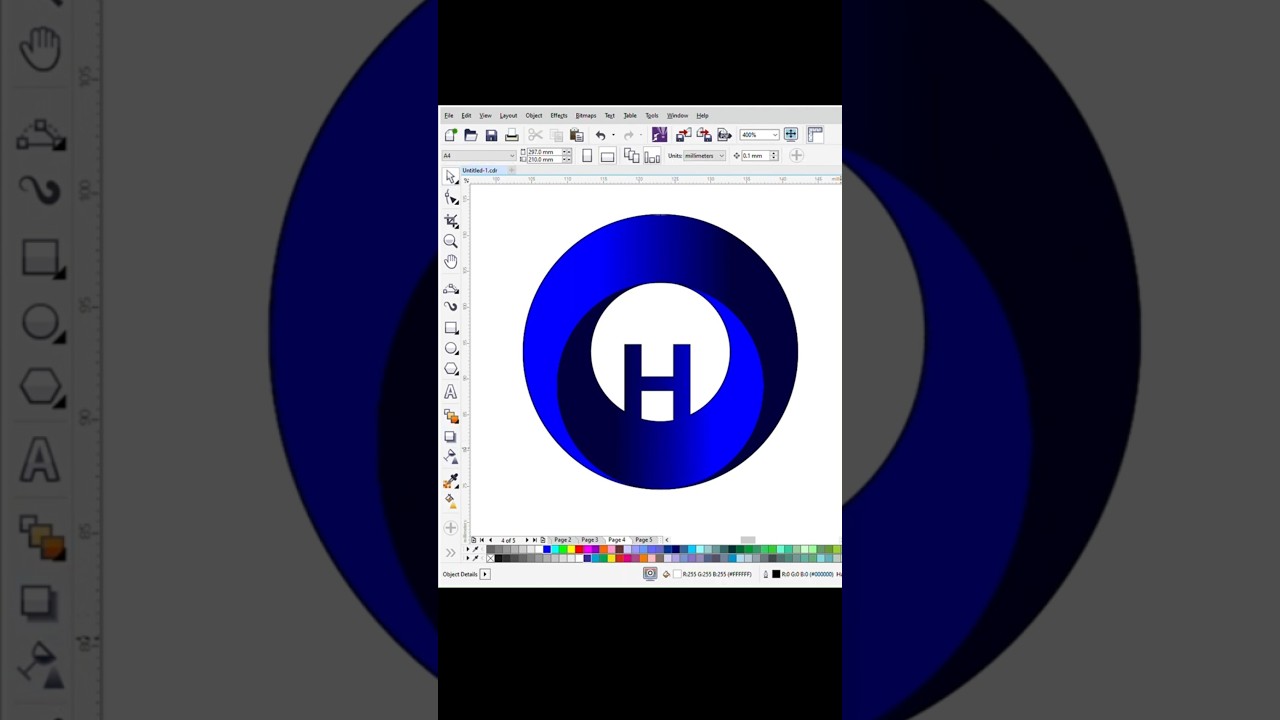Pick the yellow swatch in the upper palette row
The width and height of the screenshot is (1280, 720).
[x=571, y=549]
